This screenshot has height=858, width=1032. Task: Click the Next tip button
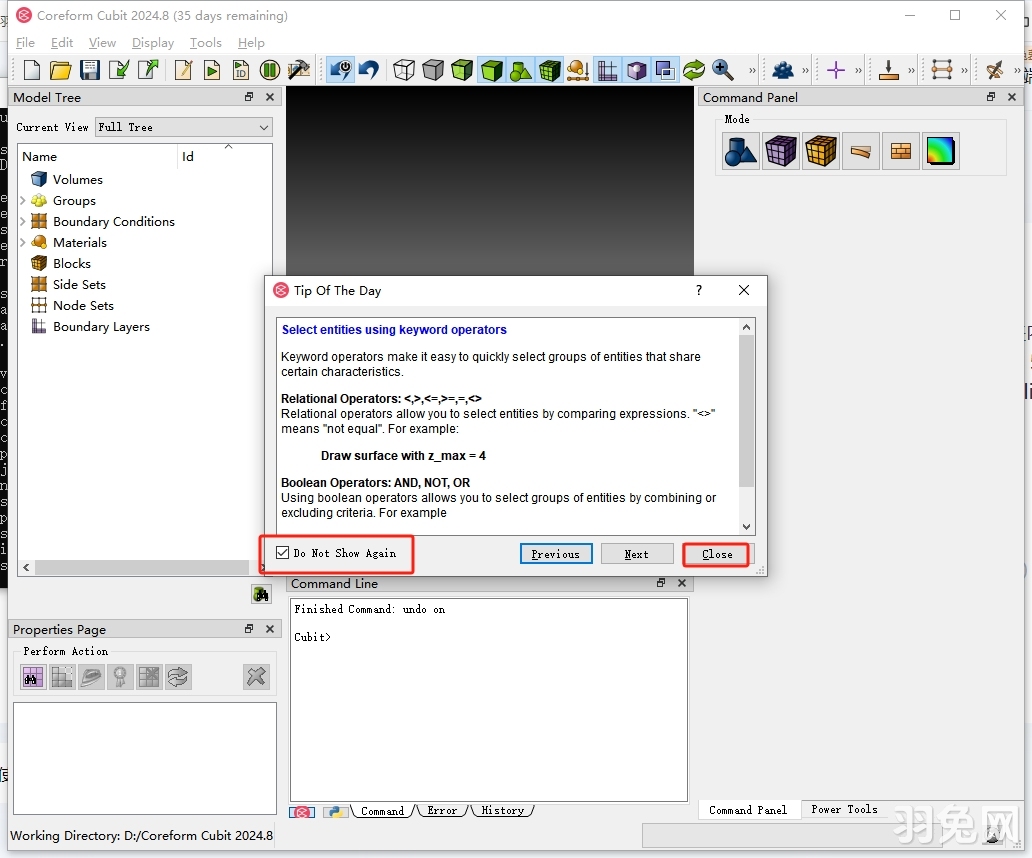636,554
